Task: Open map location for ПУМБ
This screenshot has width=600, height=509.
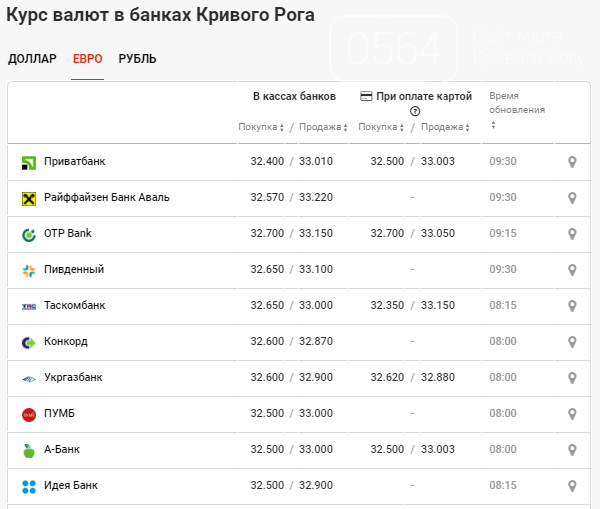Action: click(x=572, y=414)
